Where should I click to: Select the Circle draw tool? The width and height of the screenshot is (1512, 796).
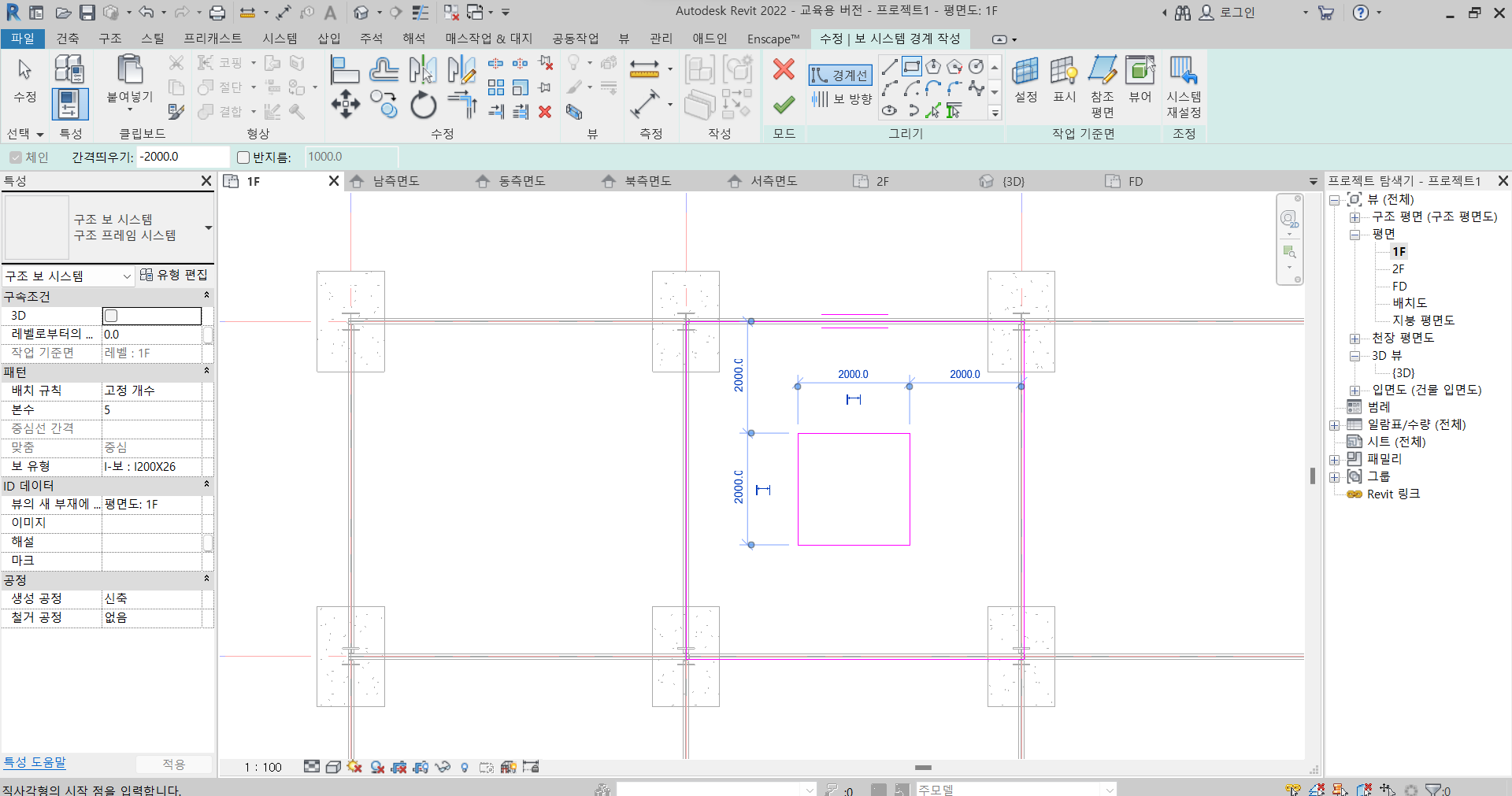pos(976,66)
